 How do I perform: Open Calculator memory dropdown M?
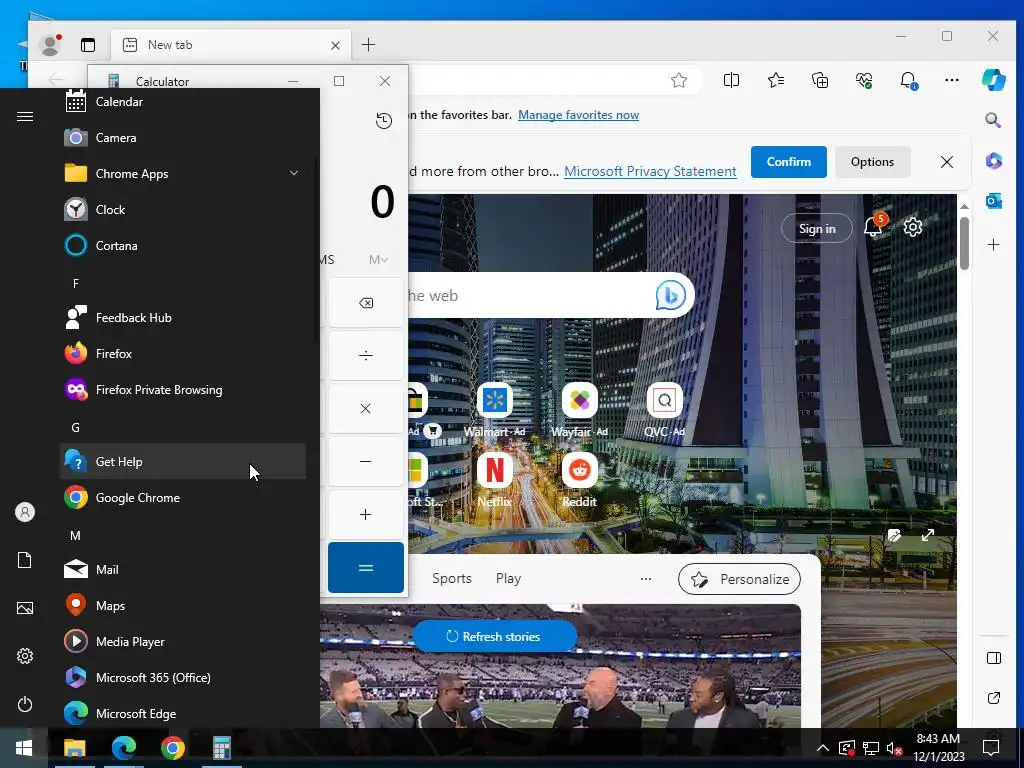click(379, 260)
